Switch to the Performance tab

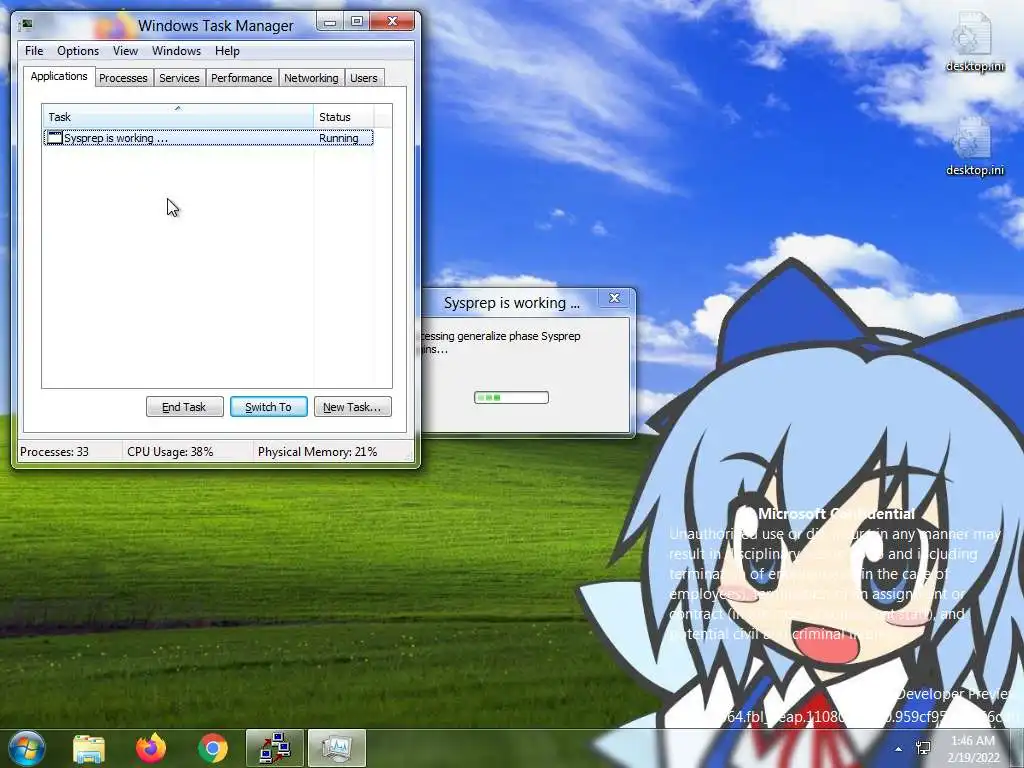242,78
